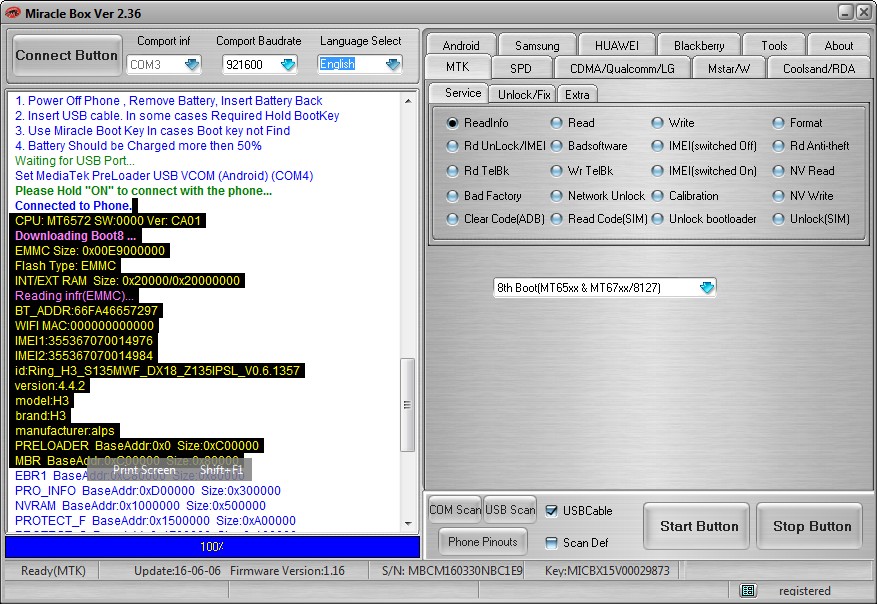
Task: Switch to the Android tab
Action: point(461,45)
